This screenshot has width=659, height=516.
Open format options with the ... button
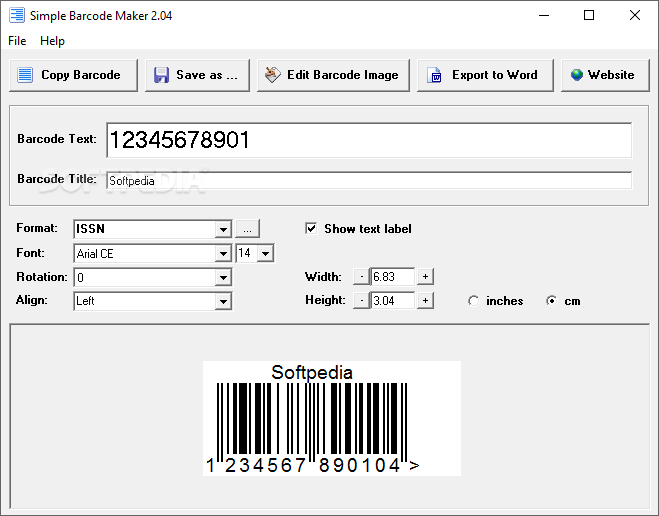tap(248, 229)
